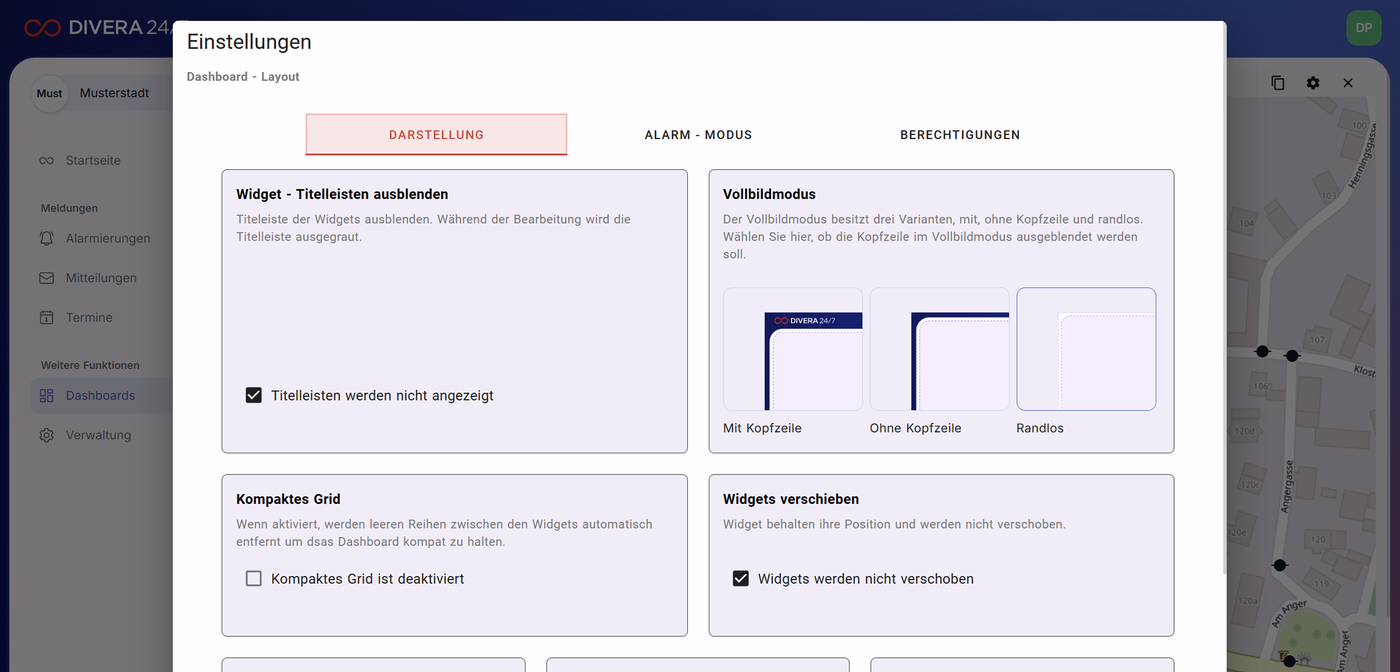Click the Dashboards grid icon

[47, 396]
